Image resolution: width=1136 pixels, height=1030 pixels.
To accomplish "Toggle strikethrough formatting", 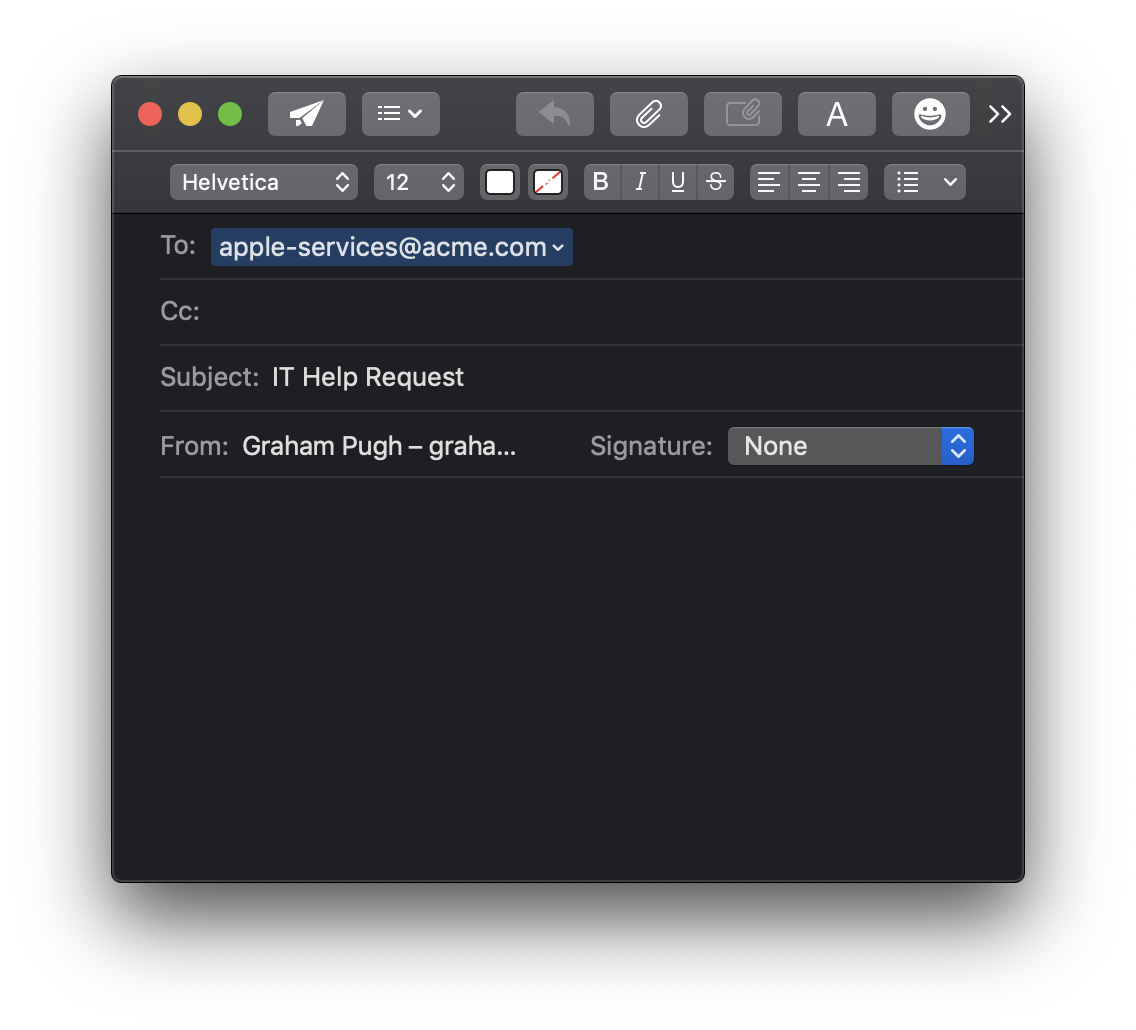I will coord(716,182).
